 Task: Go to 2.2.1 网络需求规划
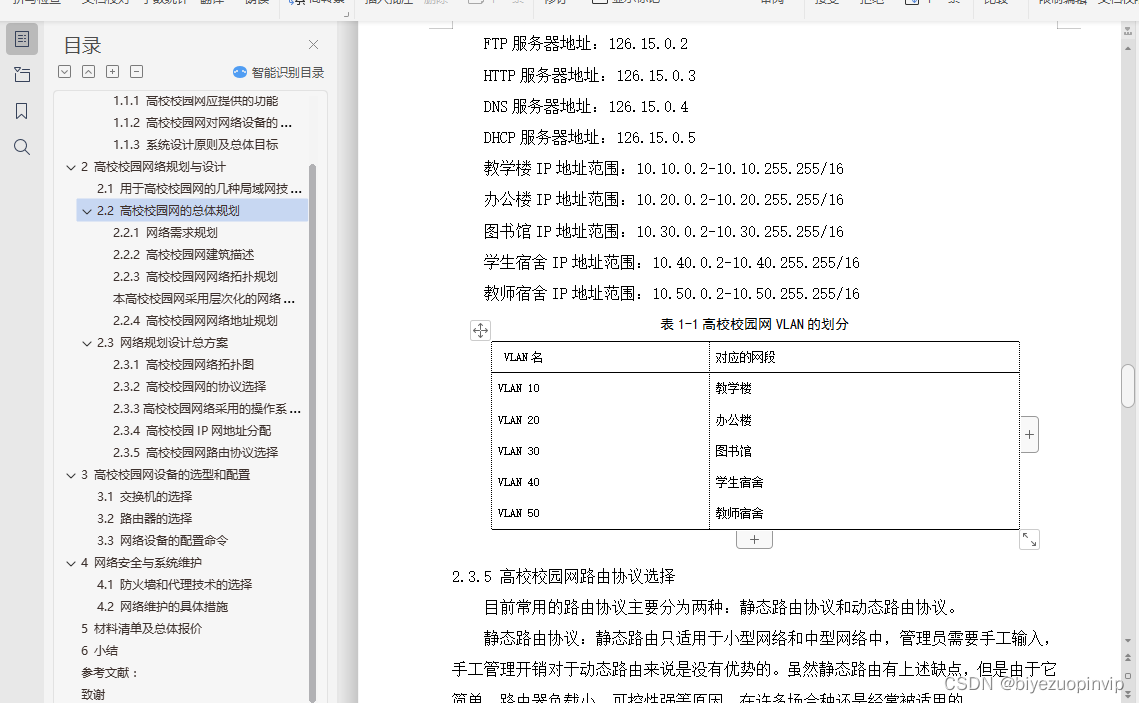pos(165,232)
